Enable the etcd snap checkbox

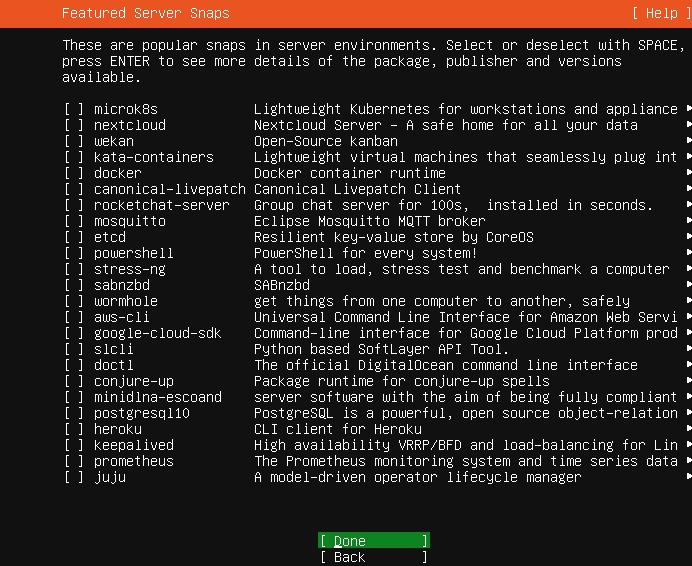(x=74, y=237)
